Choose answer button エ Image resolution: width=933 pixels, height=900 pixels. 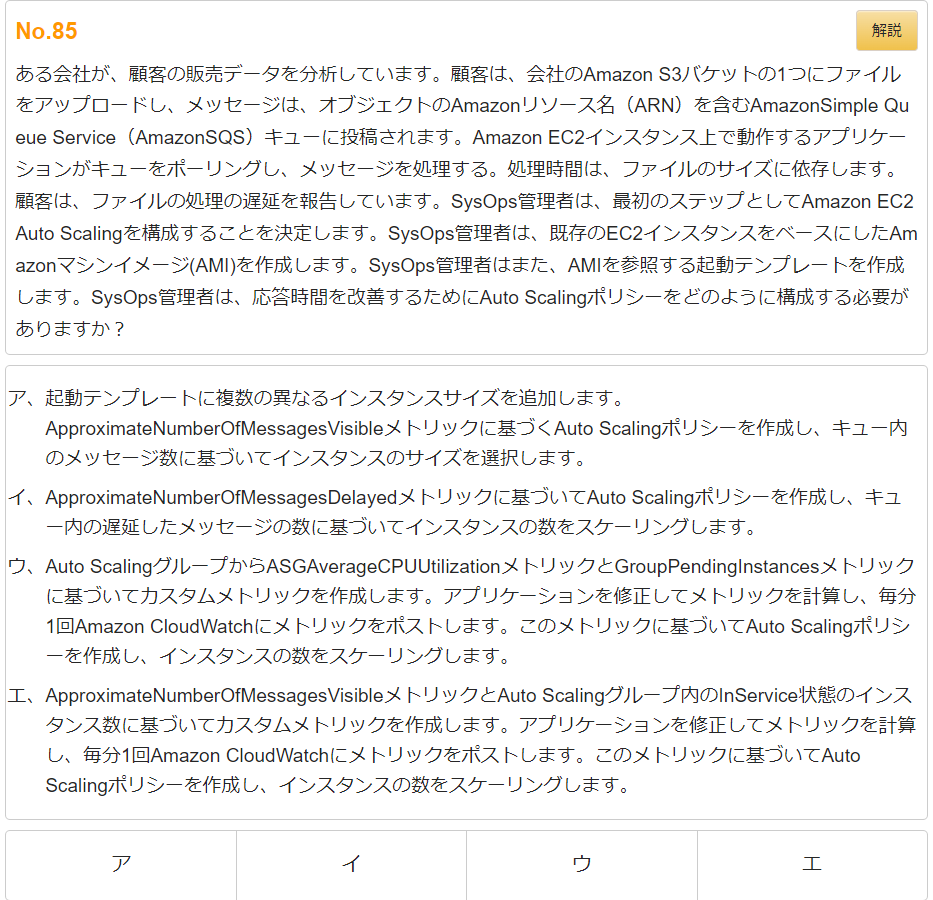812,864
